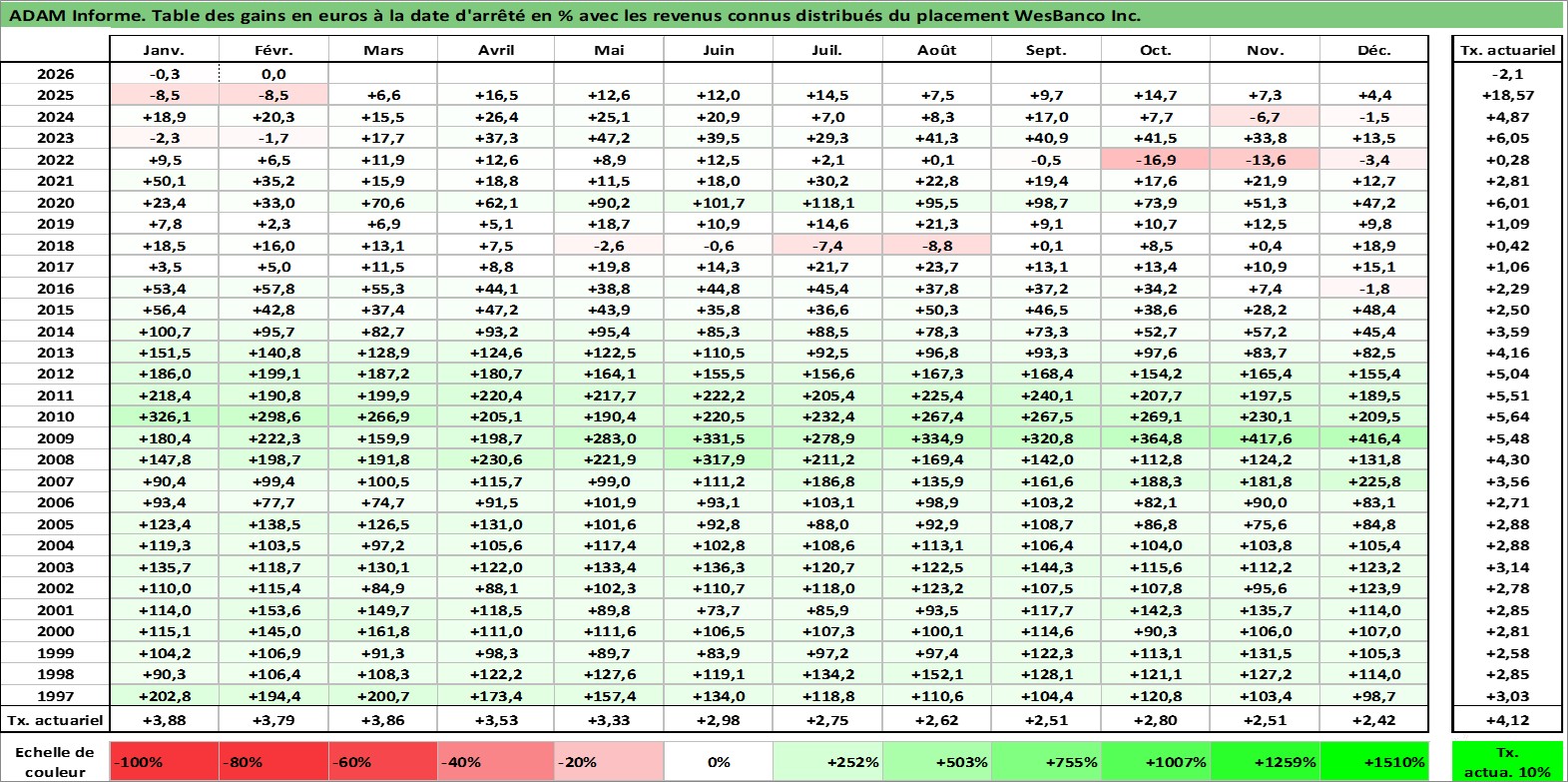The image size is (1568, 782).
Task: Click the 2010 actuarial rate +5,64
Action: click(1507, 416)
